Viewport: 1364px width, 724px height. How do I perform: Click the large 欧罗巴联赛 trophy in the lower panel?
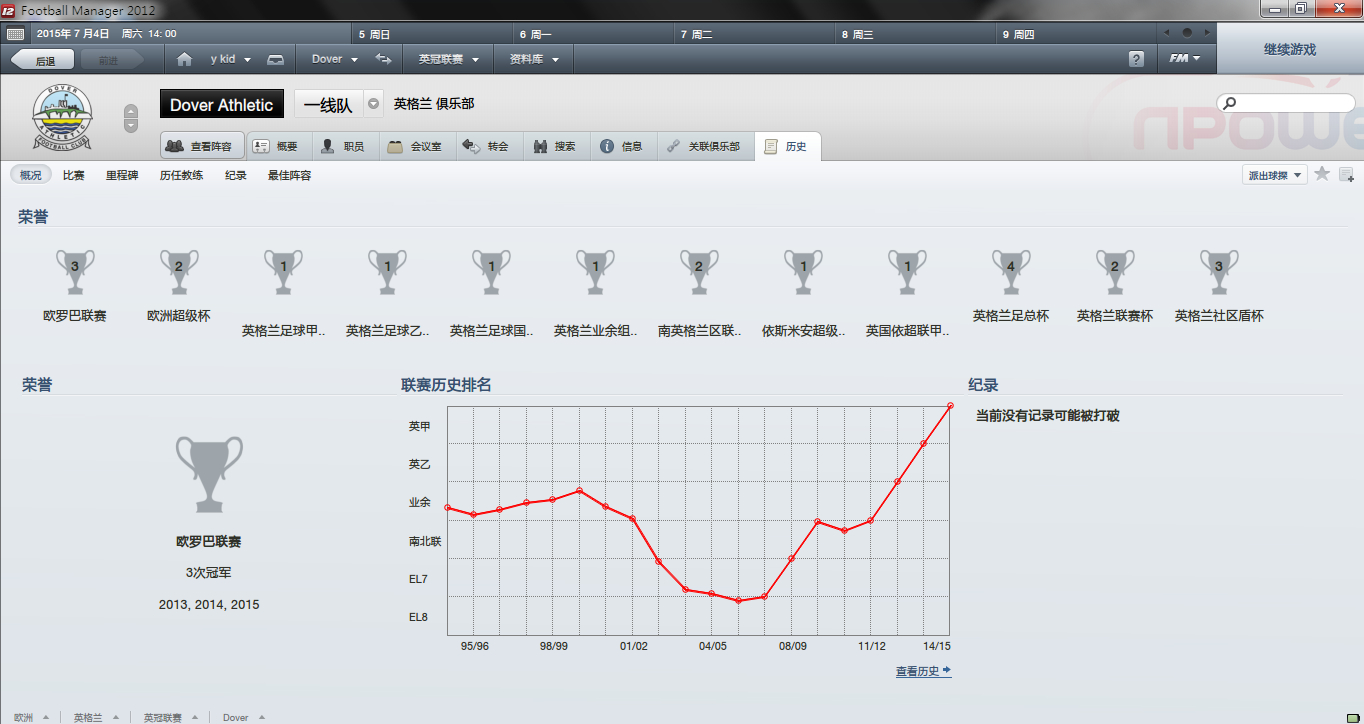(x=209, y=474)
